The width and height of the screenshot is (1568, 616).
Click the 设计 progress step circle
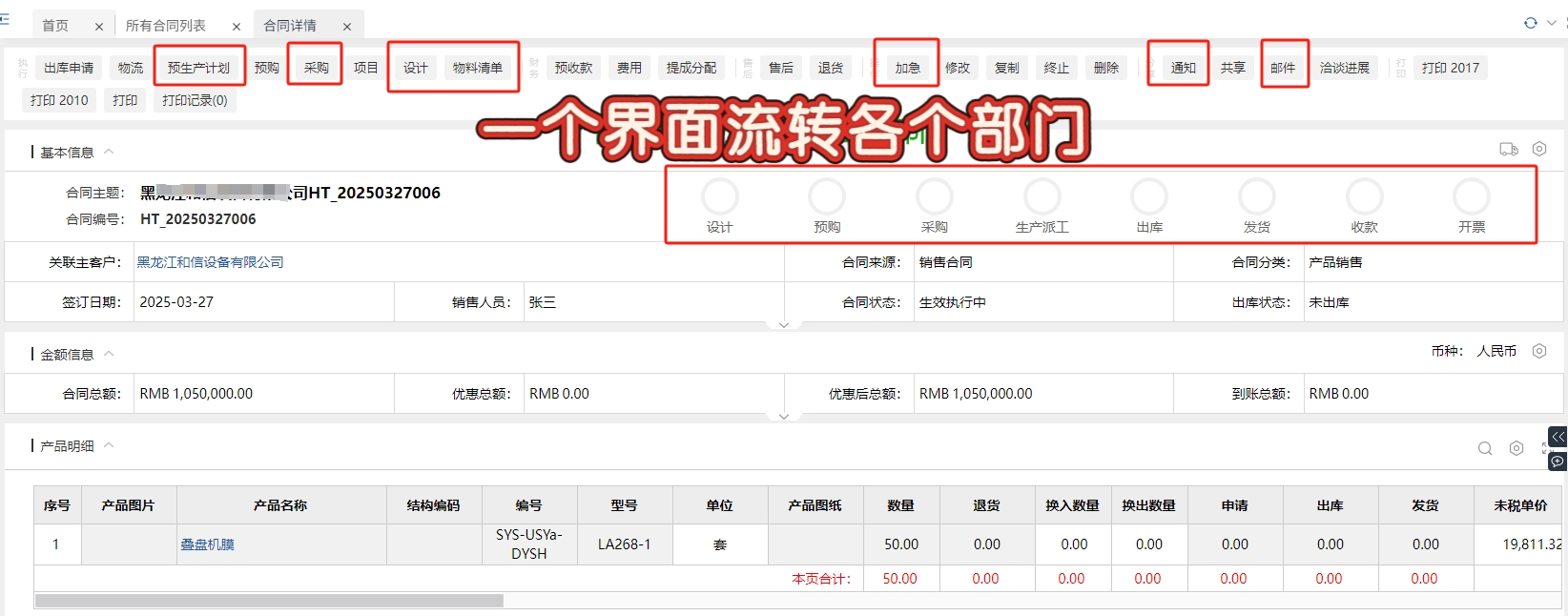[x=720, y=196]
